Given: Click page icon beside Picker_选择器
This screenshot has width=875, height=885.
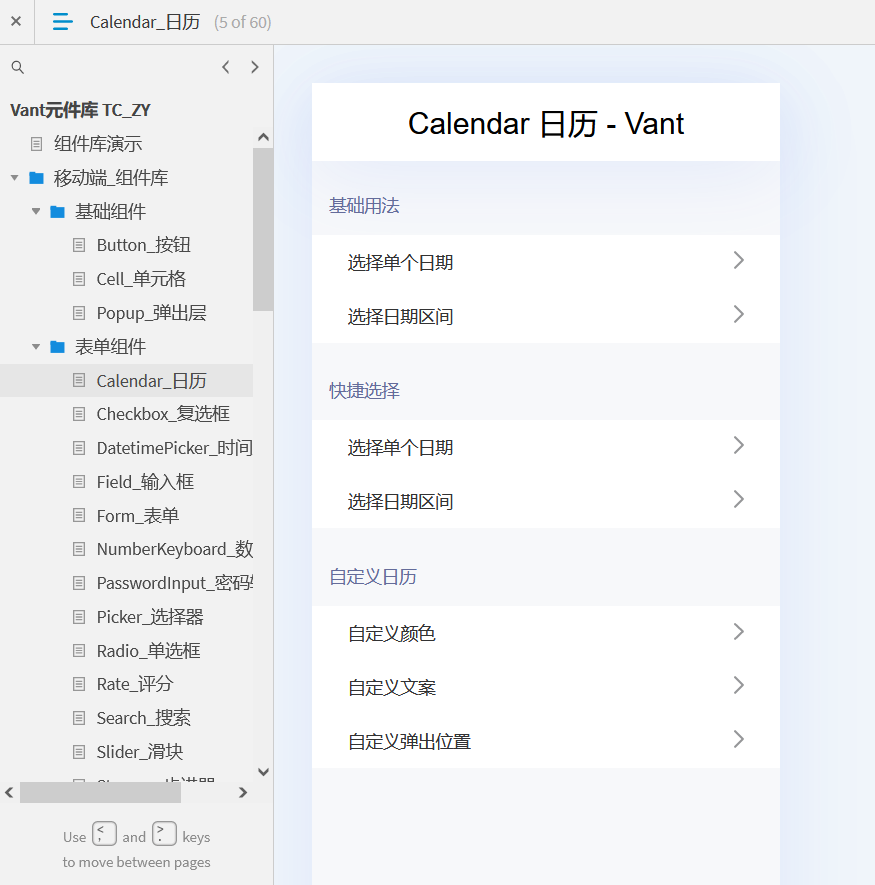Looking at the screenshot, I should pos(79,616).
